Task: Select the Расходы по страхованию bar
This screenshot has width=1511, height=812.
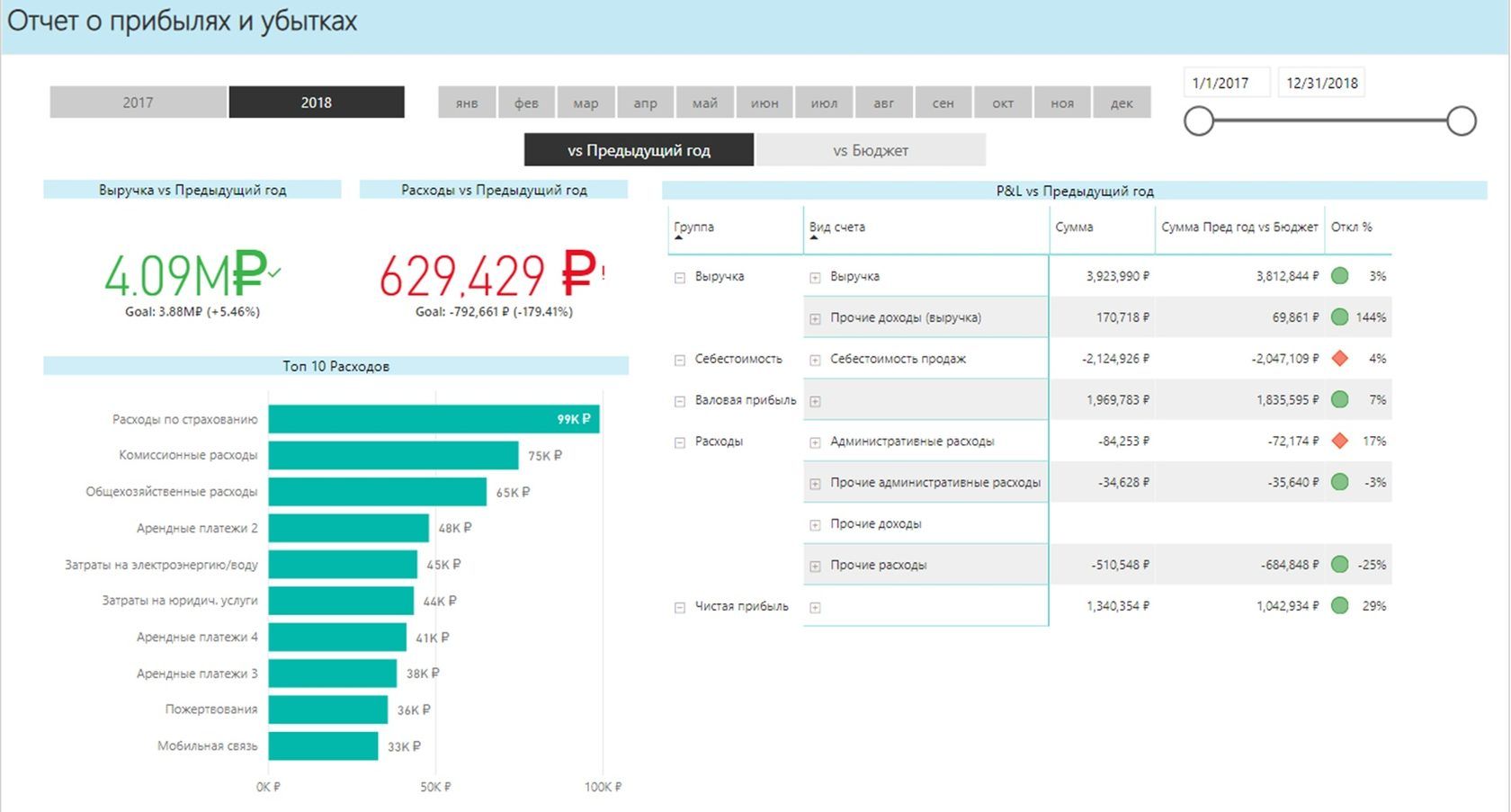Action: click(x=434, y=419)
